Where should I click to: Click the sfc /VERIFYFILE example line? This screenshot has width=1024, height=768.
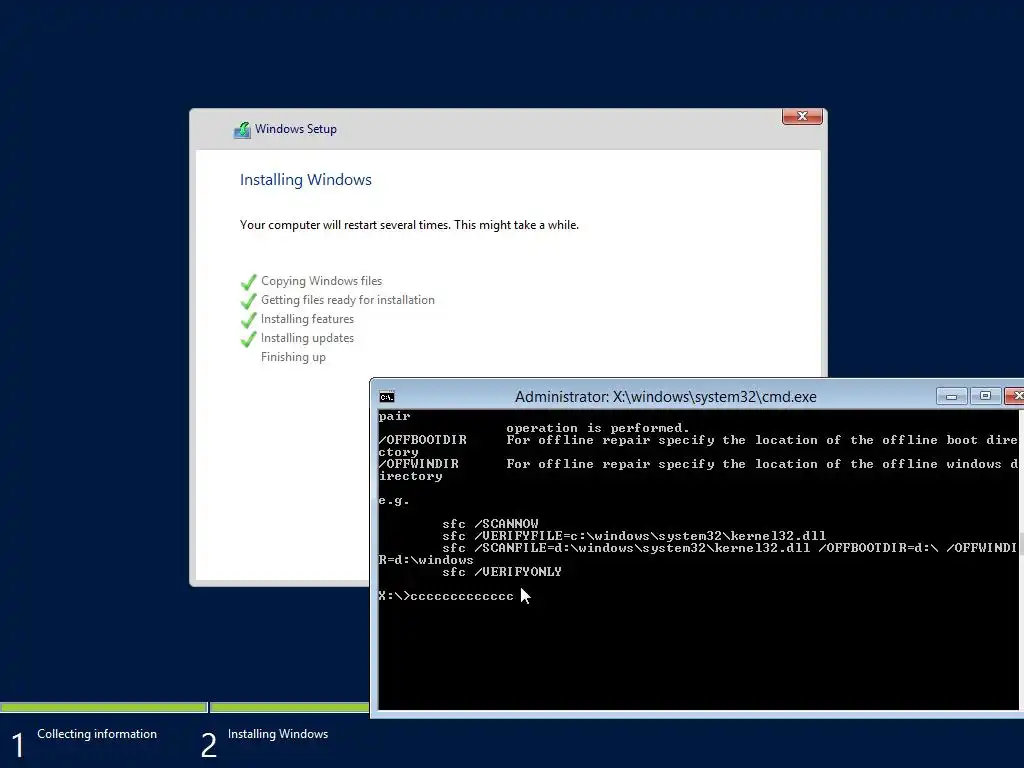(634, 536)
